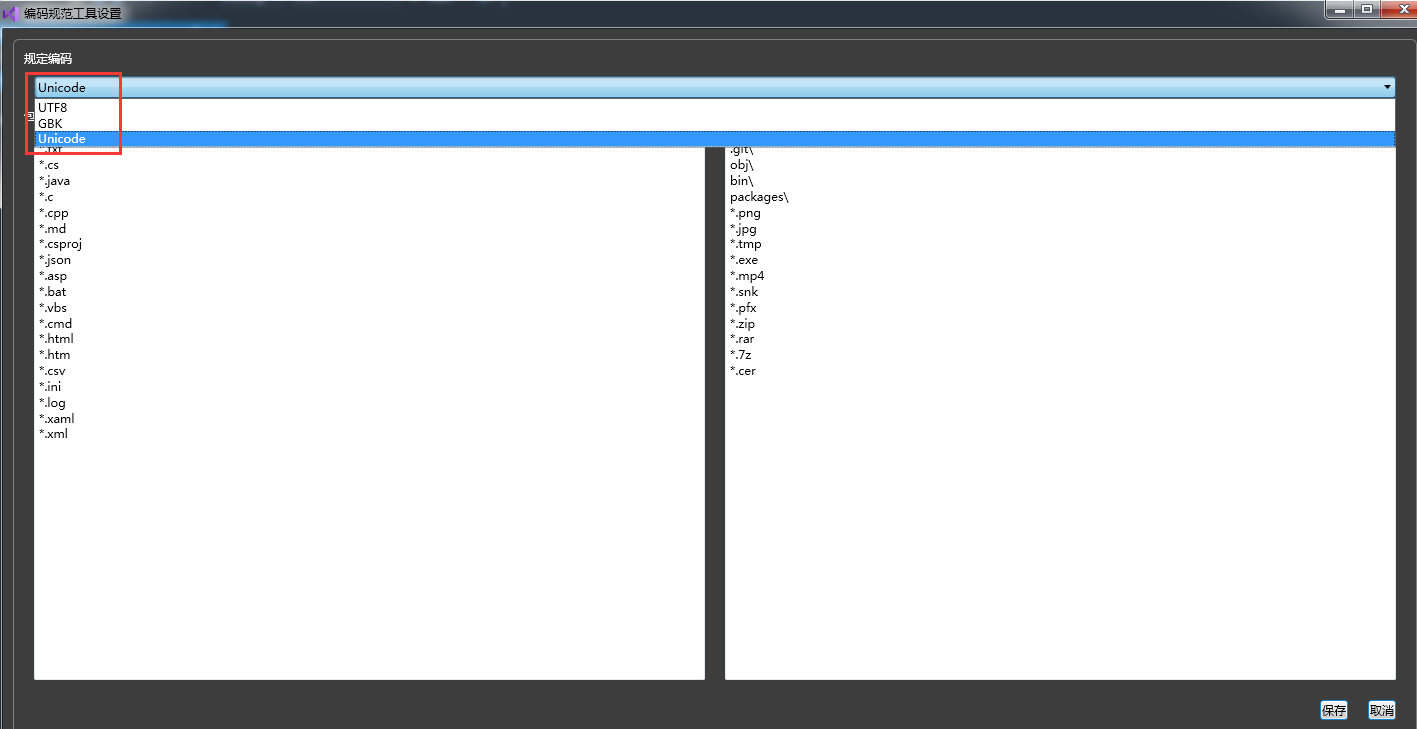Click the Visual Studio icon in the title bar
The width and height of the screenshot is (1417, 729).
click(11, 14)
